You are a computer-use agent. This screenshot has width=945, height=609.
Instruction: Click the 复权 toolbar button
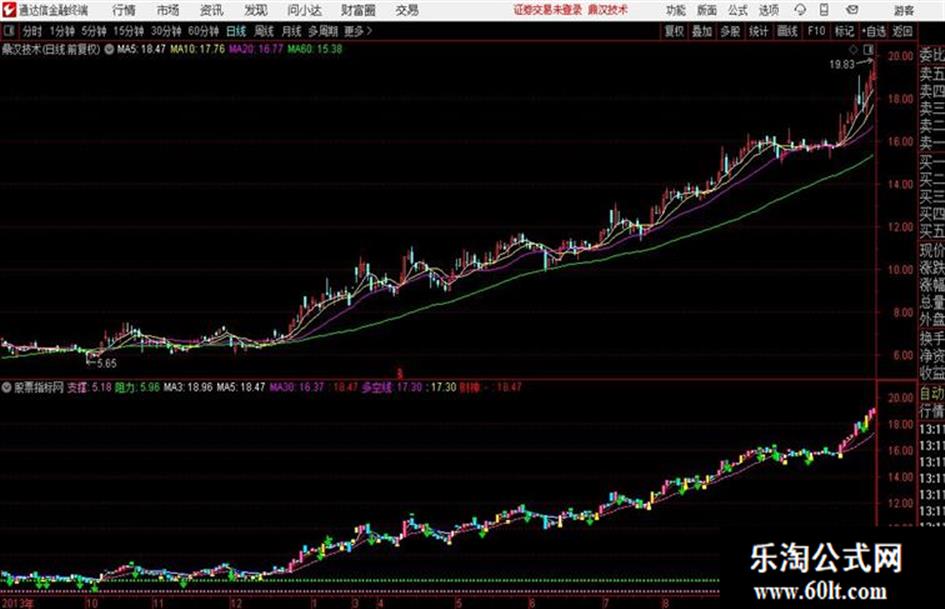674,31
